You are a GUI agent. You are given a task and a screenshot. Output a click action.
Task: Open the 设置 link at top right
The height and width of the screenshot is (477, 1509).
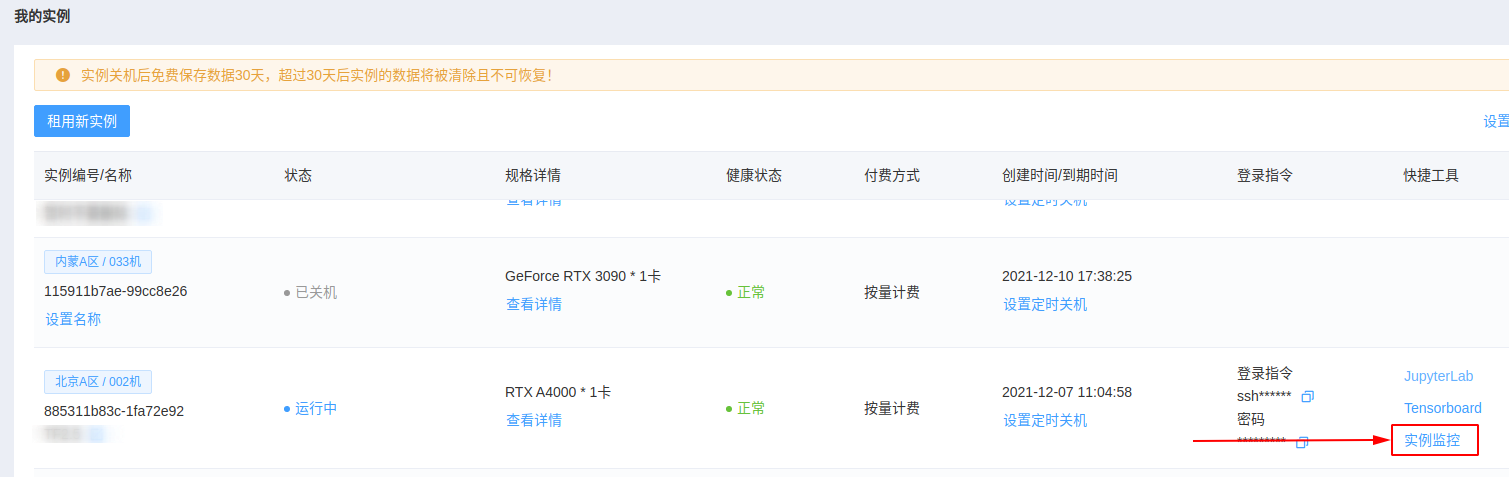tap(1496, 121)
